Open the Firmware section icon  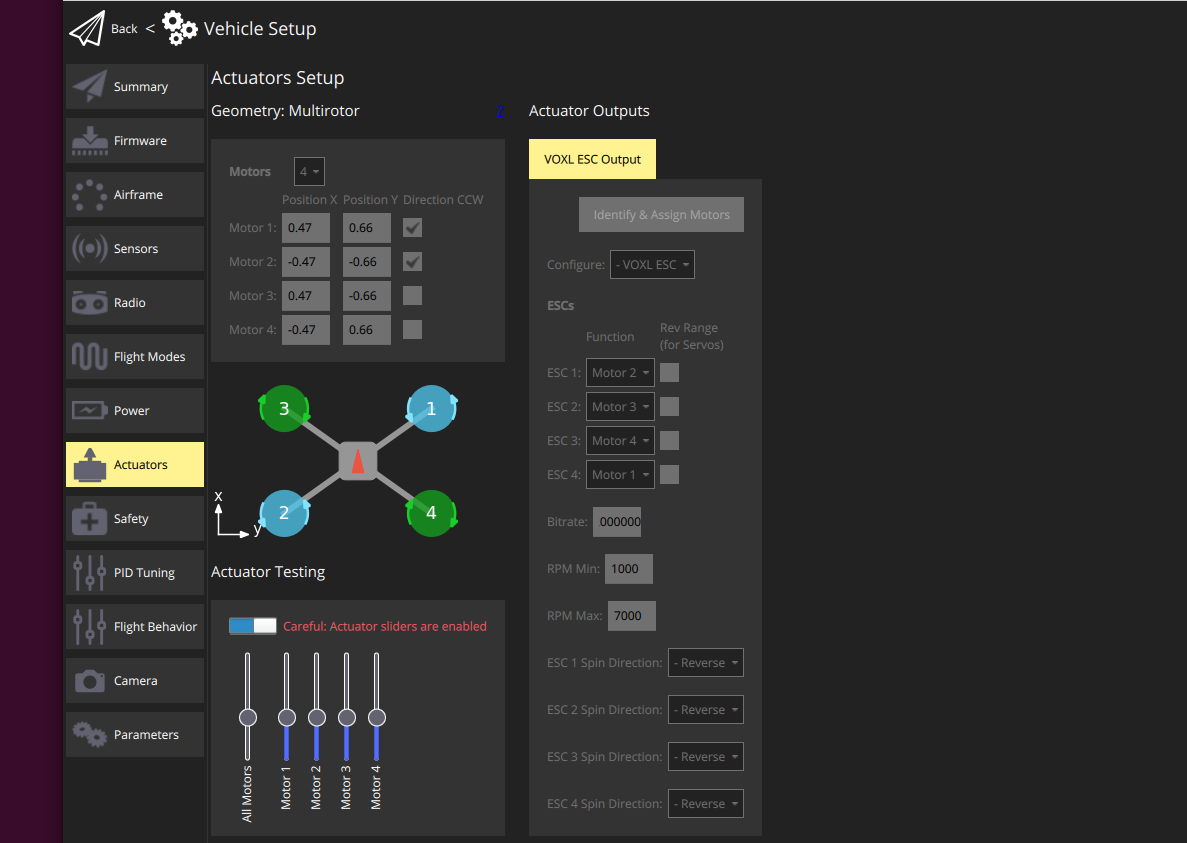click(90, 141)
